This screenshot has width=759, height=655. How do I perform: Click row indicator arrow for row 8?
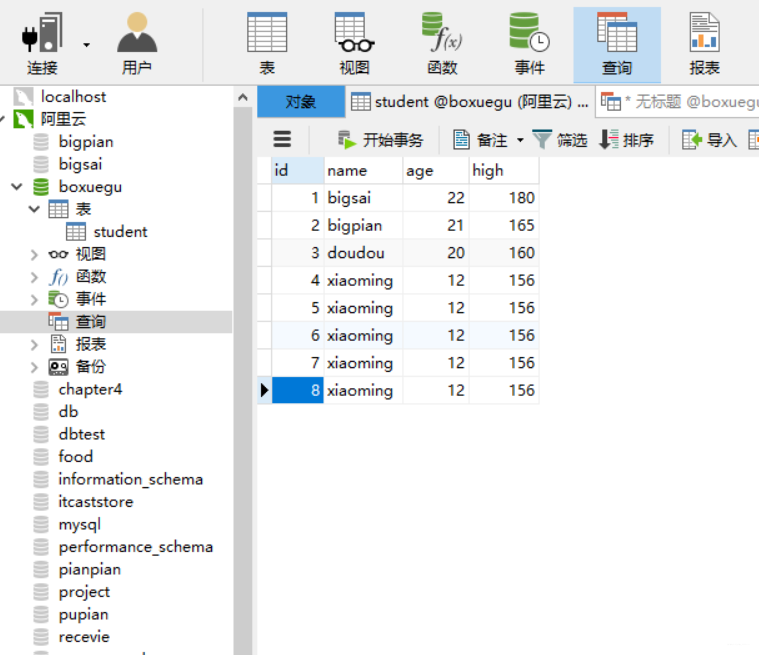pyautogui.click(x=264, y=390)
